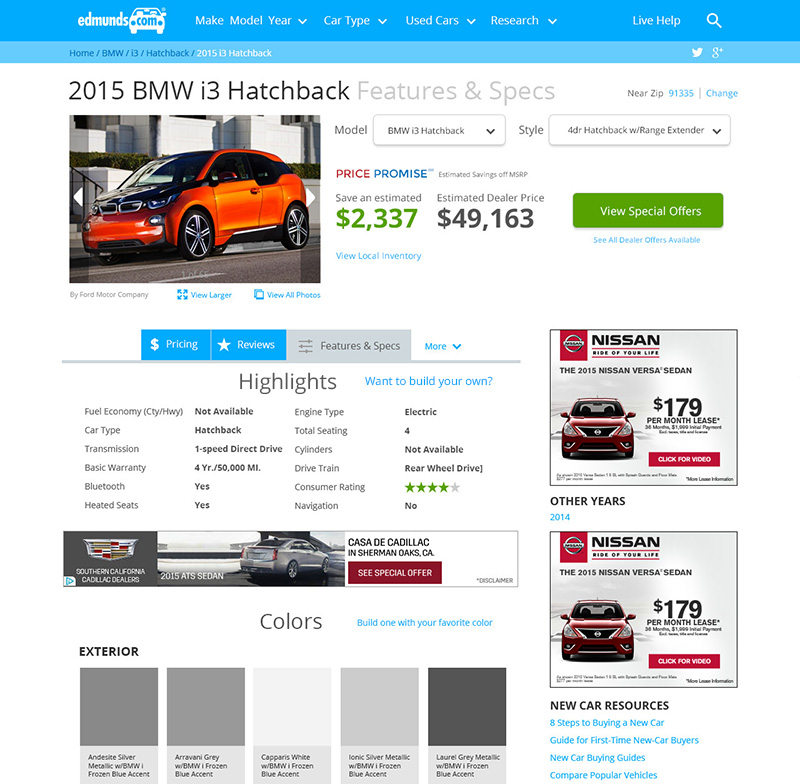Click the 1-speed Direct Drive transmission value

[x=238, y=449]
